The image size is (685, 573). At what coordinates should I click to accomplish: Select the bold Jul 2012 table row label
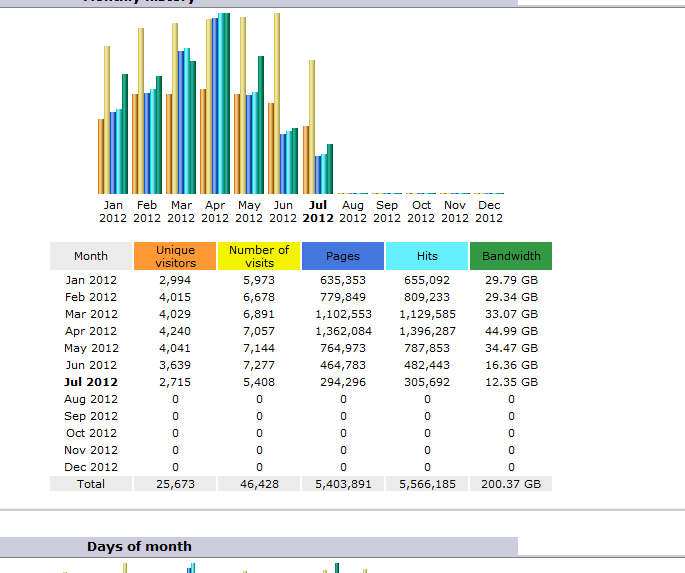click(91, 382)
